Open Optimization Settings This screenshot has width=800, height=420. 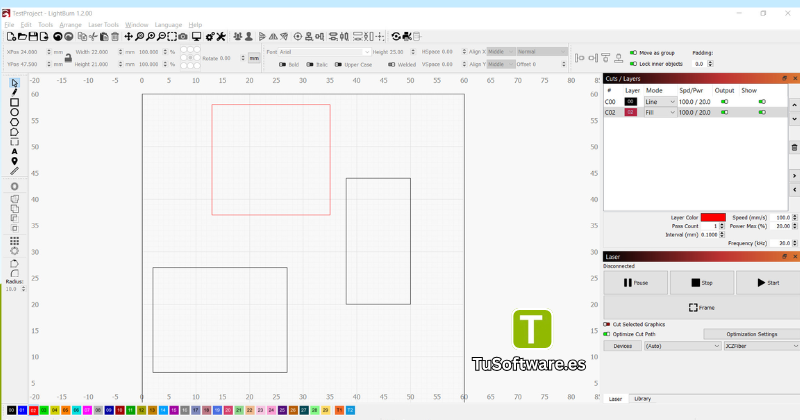[752, 334]
